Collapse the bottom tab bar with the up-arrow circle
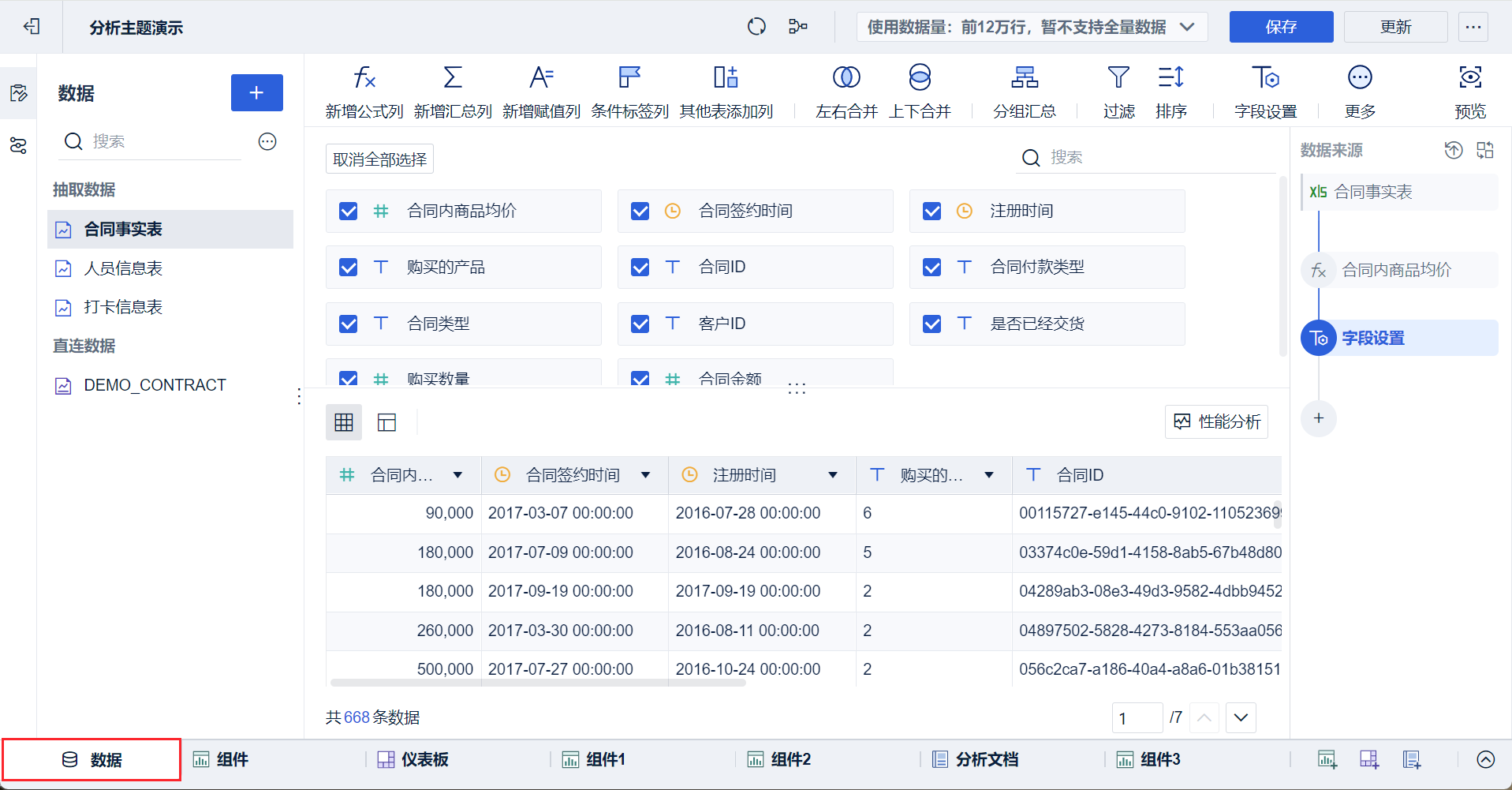 (1486, 759)
